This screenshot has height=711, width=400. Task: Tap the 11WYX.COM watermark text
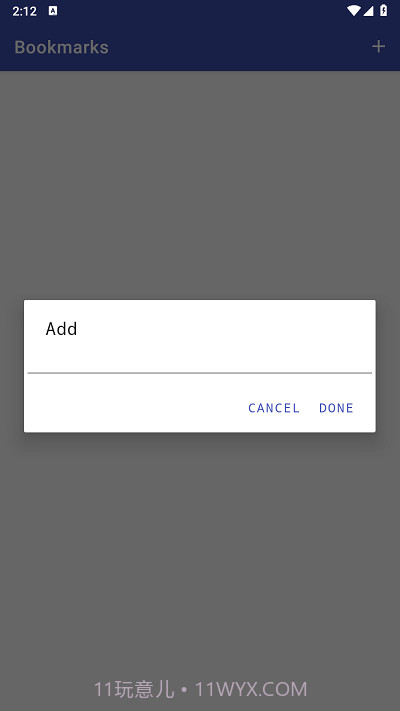[251, 690]
